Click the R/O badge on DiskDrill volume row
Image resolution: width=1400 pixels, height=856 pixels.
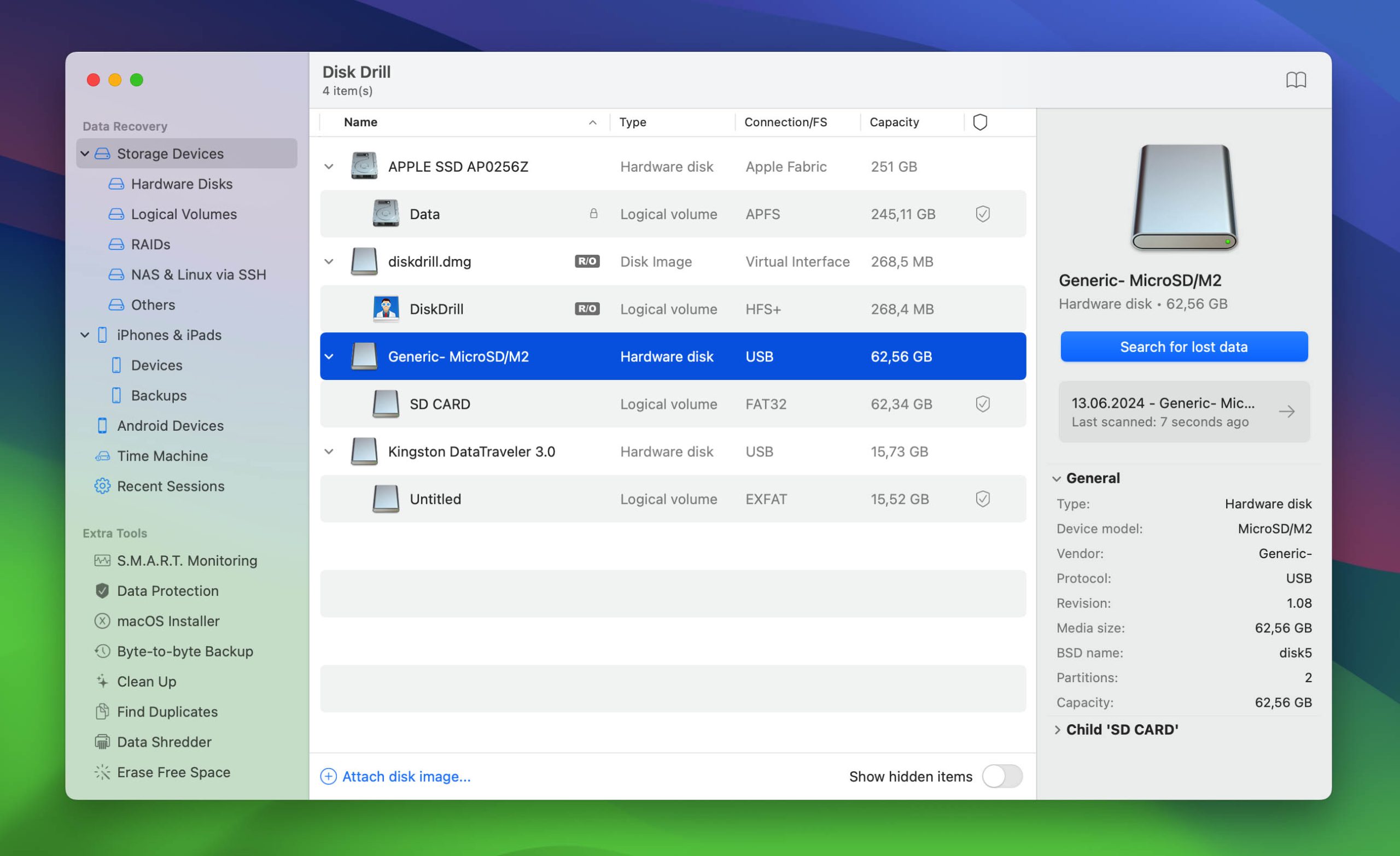[x=587, y=309]
